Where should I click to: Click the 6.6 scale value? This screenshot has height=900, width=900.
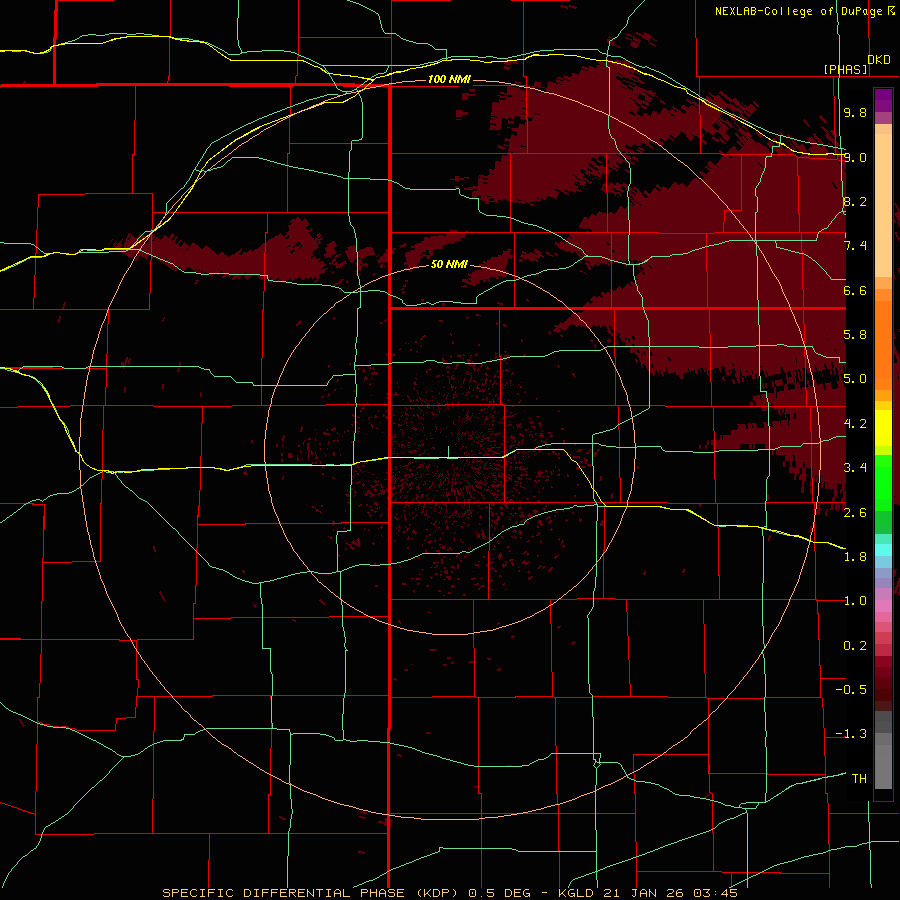pyautogui.click(x=855, y=290)
